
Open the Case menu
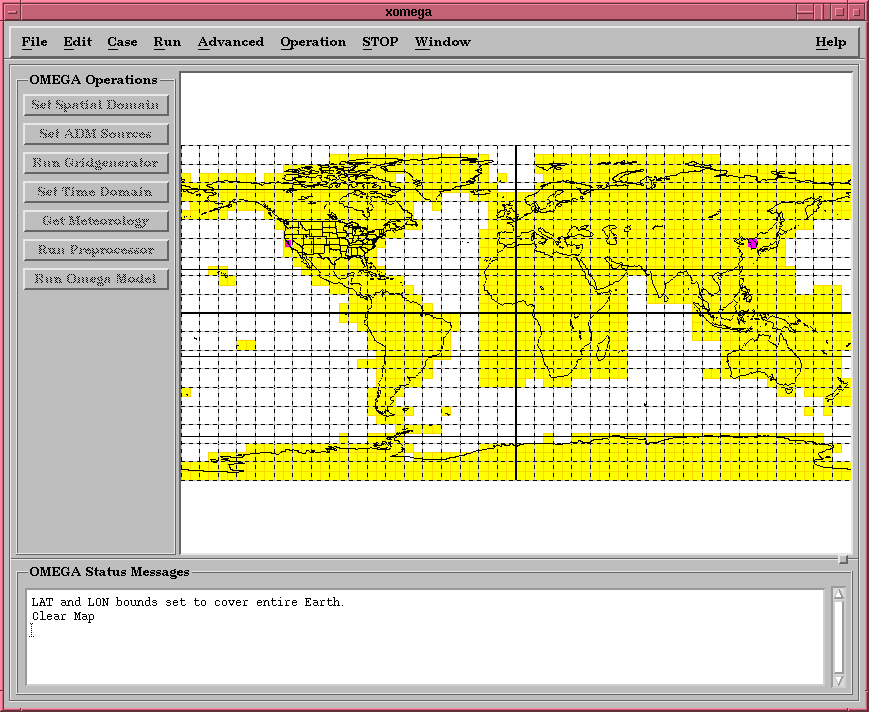pyautogui.click(x=122, y=42)
